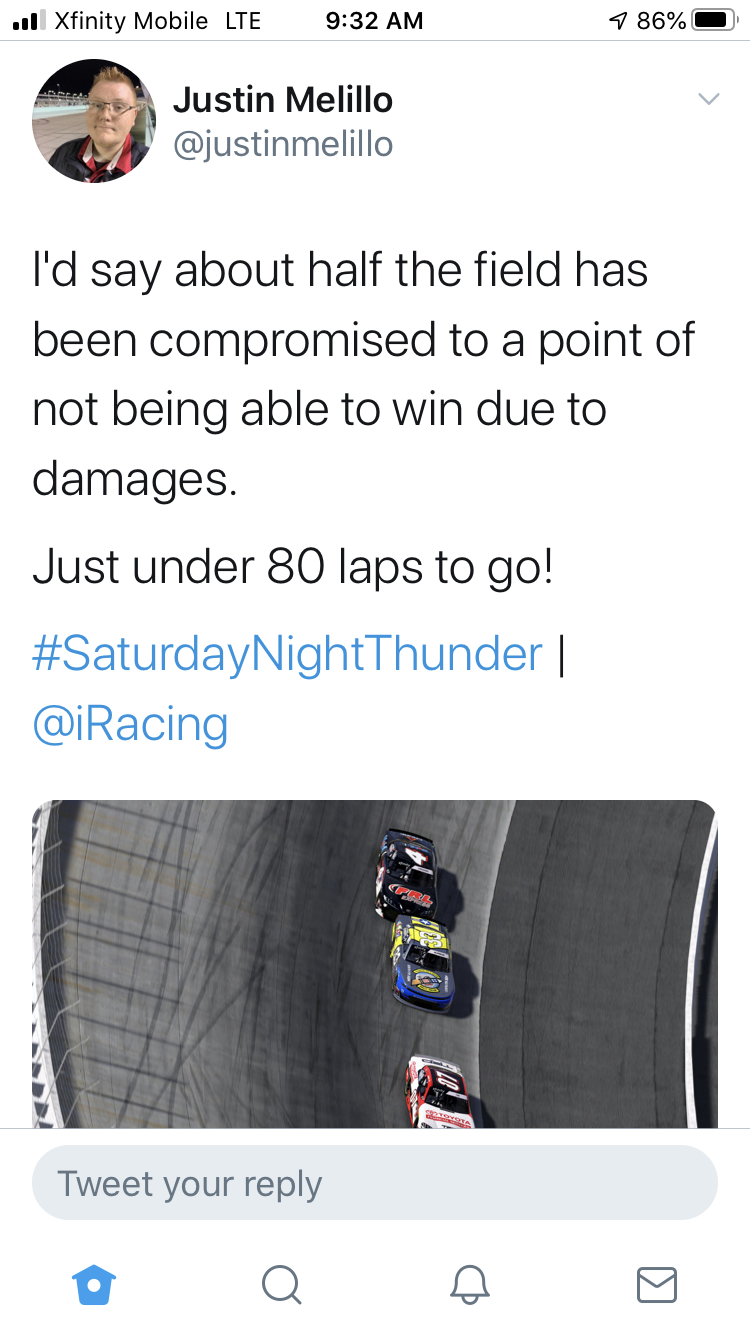This screenshot has height=1334, width=750.
Task: Open the Search magnifier tab
Action: pyautogui.click(x=281, y=1284)
